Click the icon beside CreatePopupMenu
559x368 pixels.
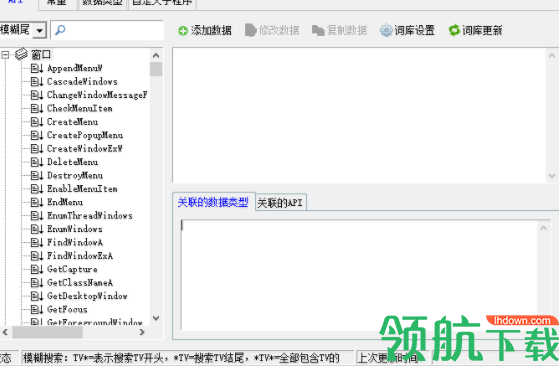pyautogui.click(x=37, y=135)
